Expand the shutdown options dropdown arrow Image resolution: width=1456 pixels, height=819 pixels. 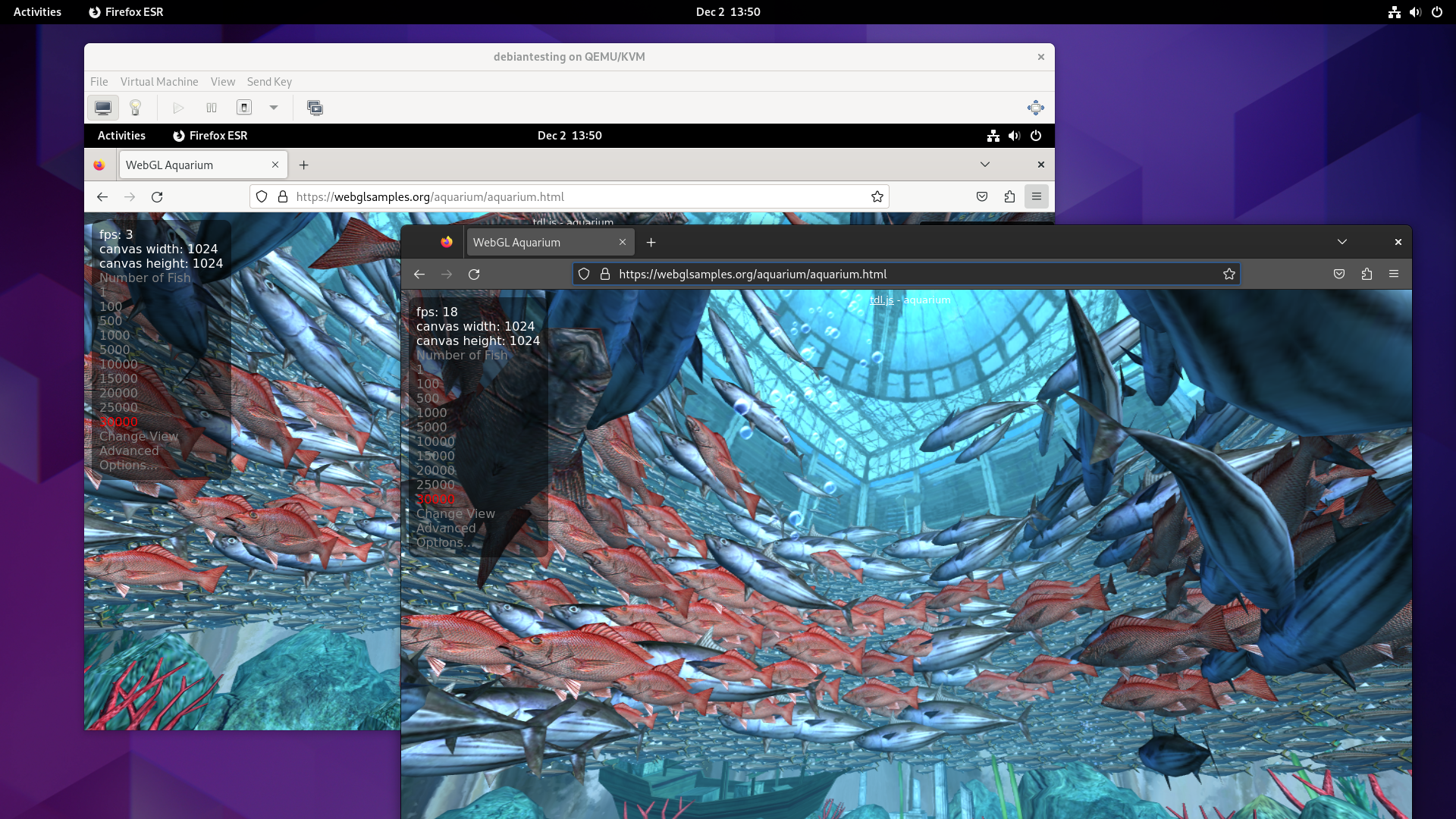point(274,108)
